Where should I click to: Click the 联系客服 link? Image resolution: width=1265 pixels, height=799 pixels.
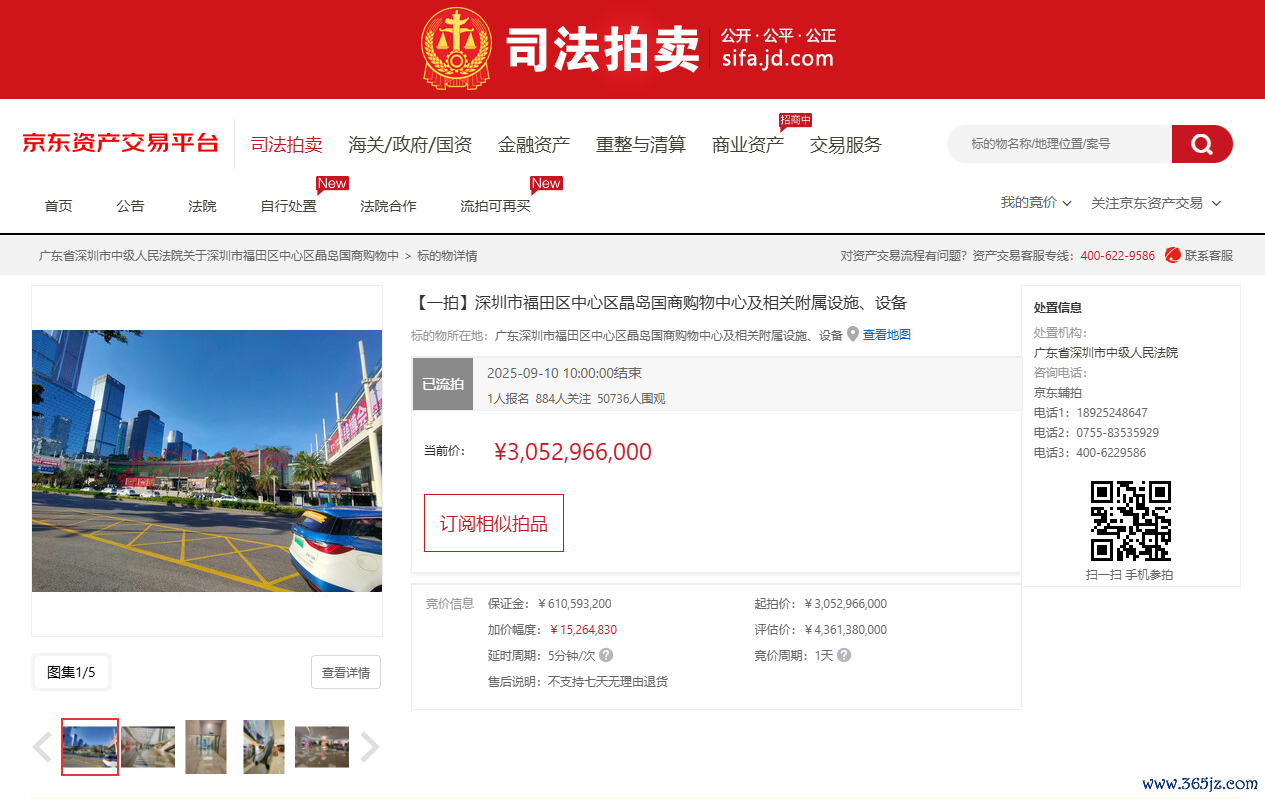(x=1209, y=256)
